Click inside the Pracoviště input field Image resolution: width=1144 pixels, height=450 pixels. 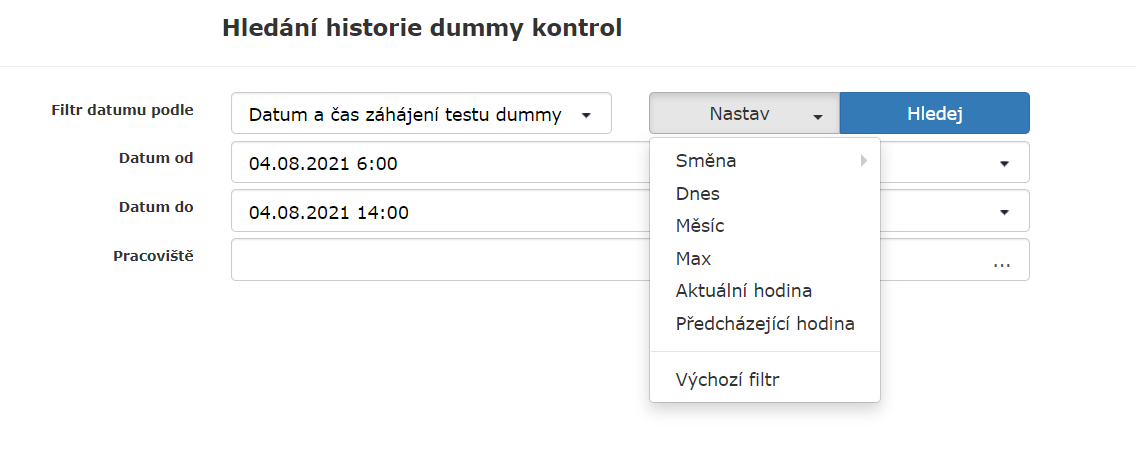point(440,260)
